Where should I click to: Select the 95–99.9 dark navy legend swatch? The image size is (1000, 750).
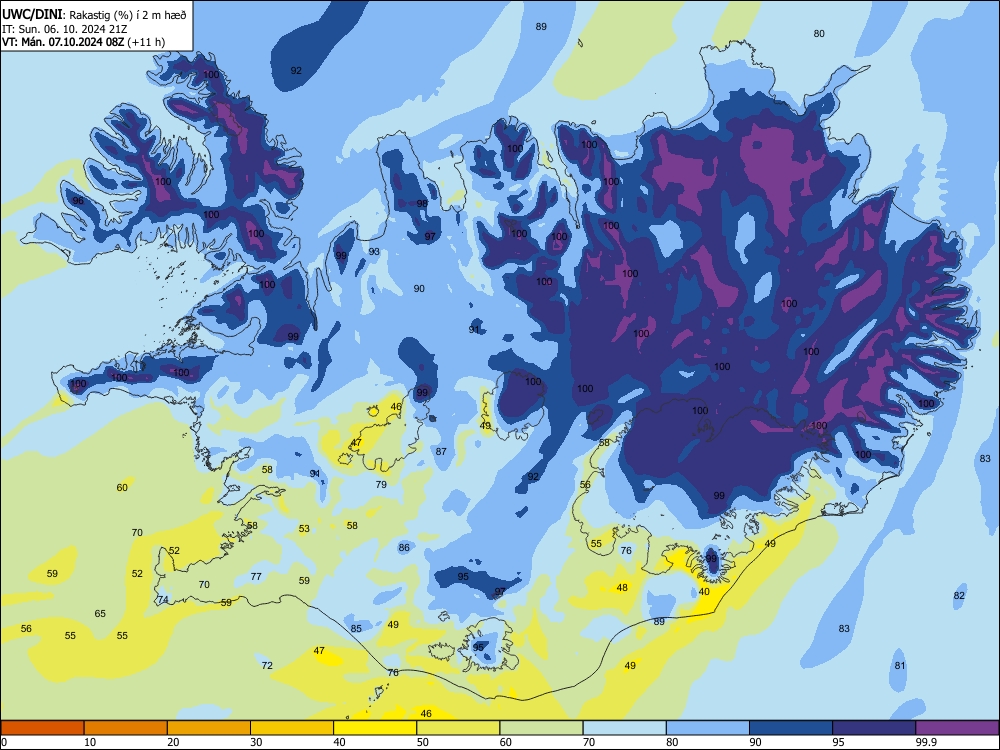pyautogui.click(x=874, y=728)
